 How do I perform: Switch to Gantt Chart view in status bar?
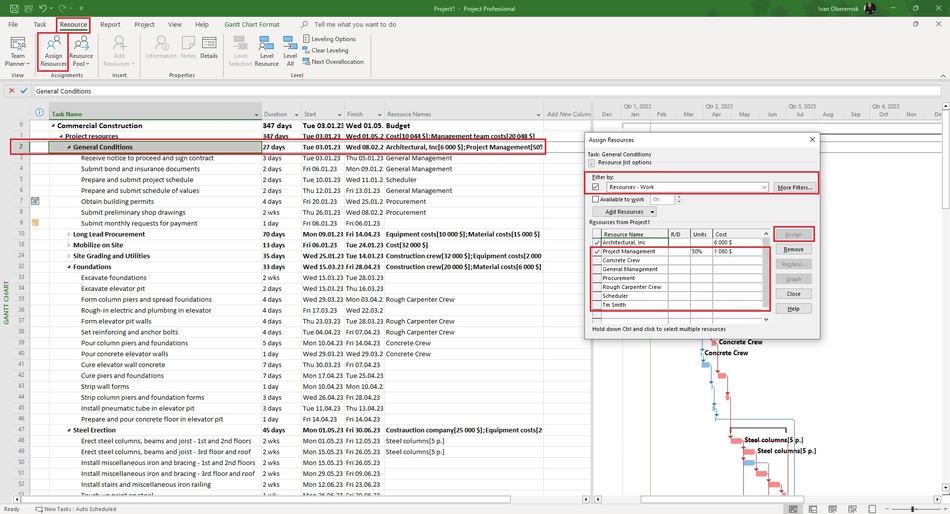tap(792, 509)
